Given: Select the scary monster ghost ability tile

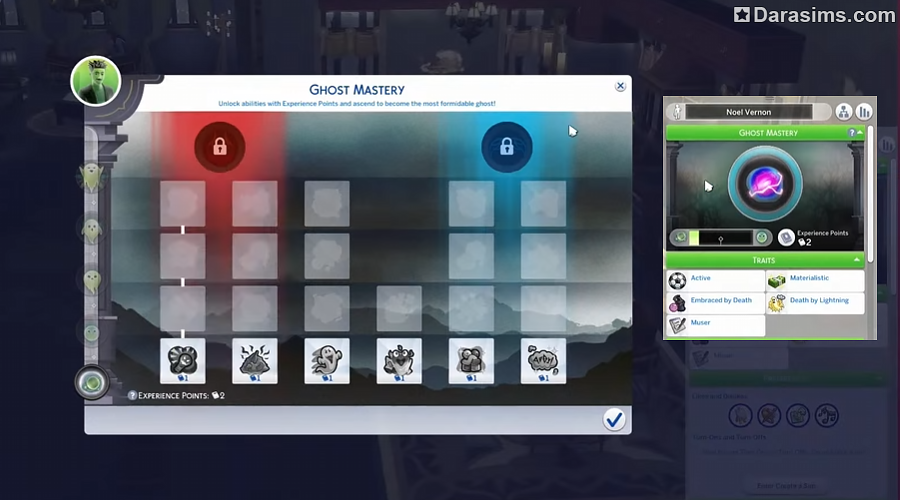Looking at the screenshot, I should click(399, 361).
